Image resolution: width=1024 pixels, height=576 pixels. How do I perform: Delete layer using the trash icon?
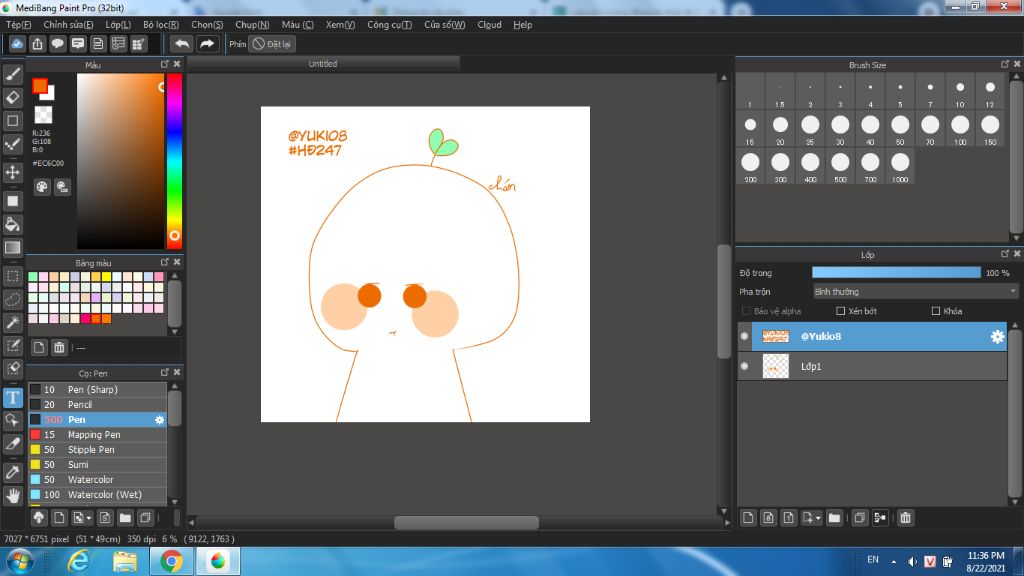coord(905,518)
